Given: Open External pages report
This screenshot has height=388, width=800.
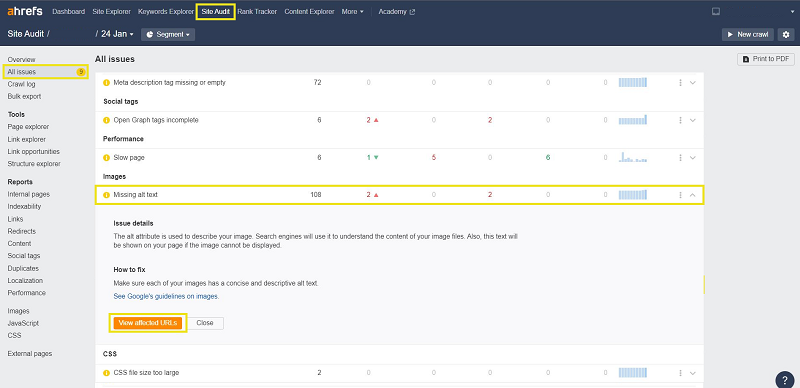Looking at the screenshot, I should pos(30,354).
